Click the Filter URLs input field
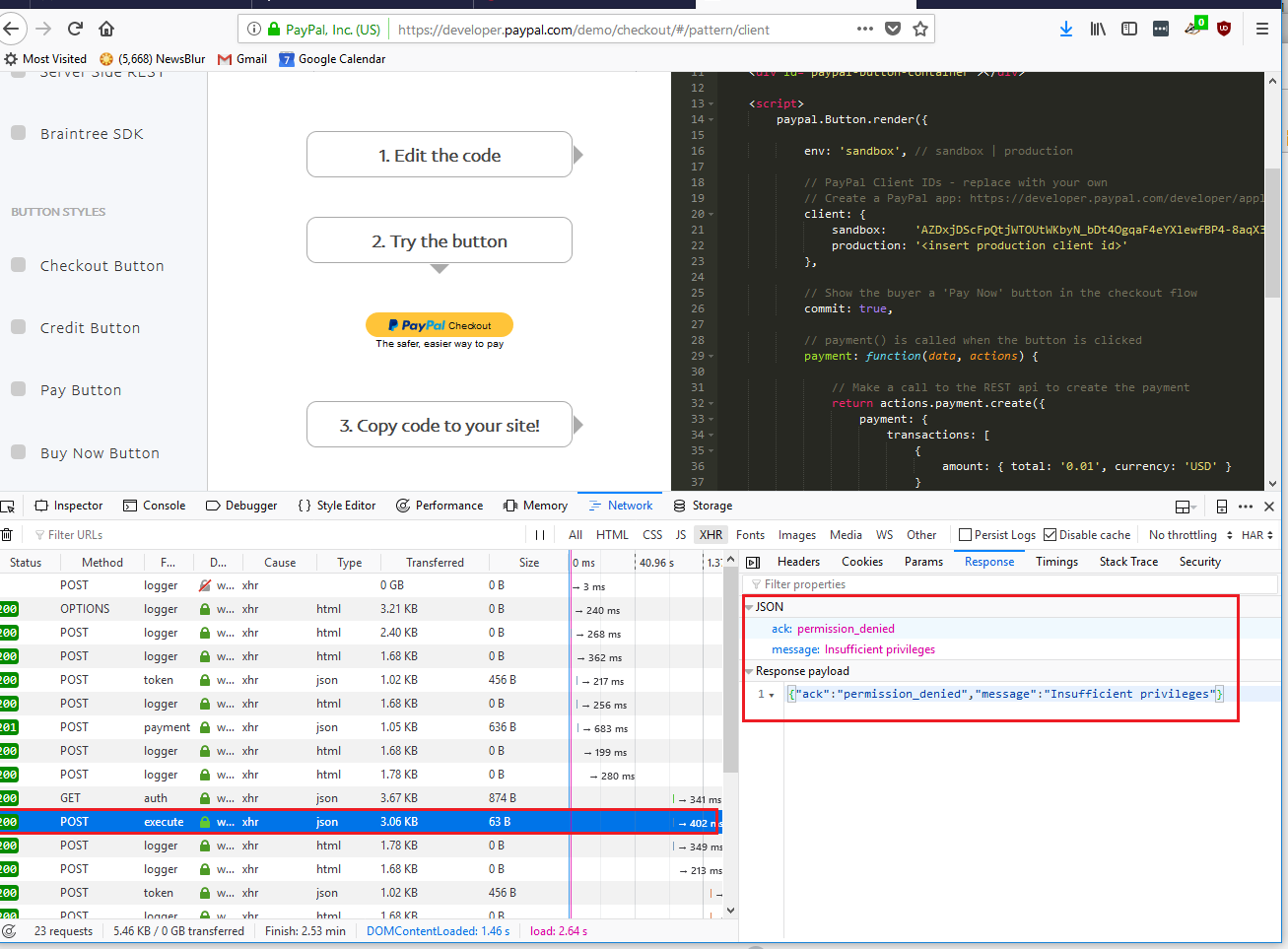 coord(276,535)
